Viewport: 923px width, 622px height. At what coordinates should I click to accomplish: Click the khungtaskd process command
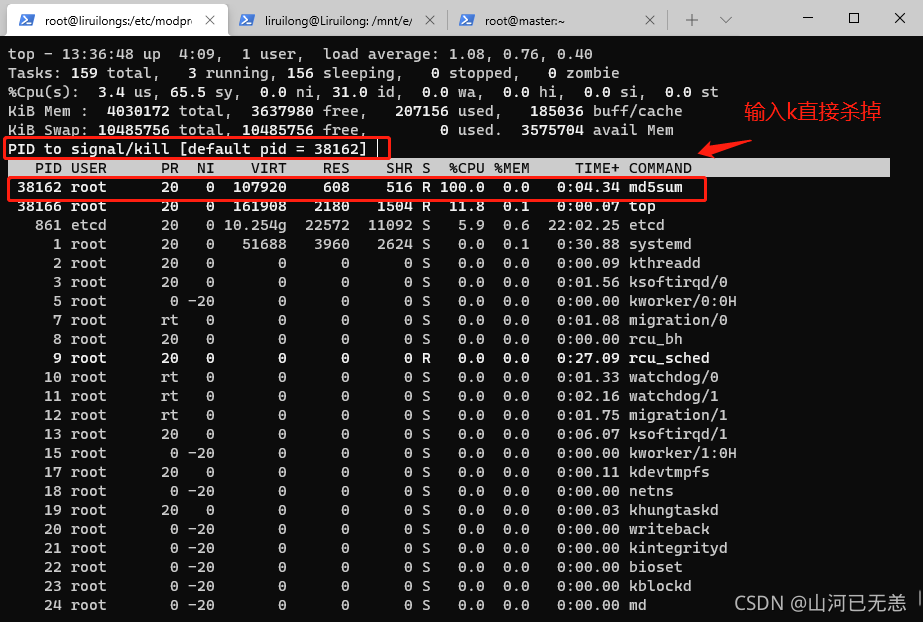(673, 510)
